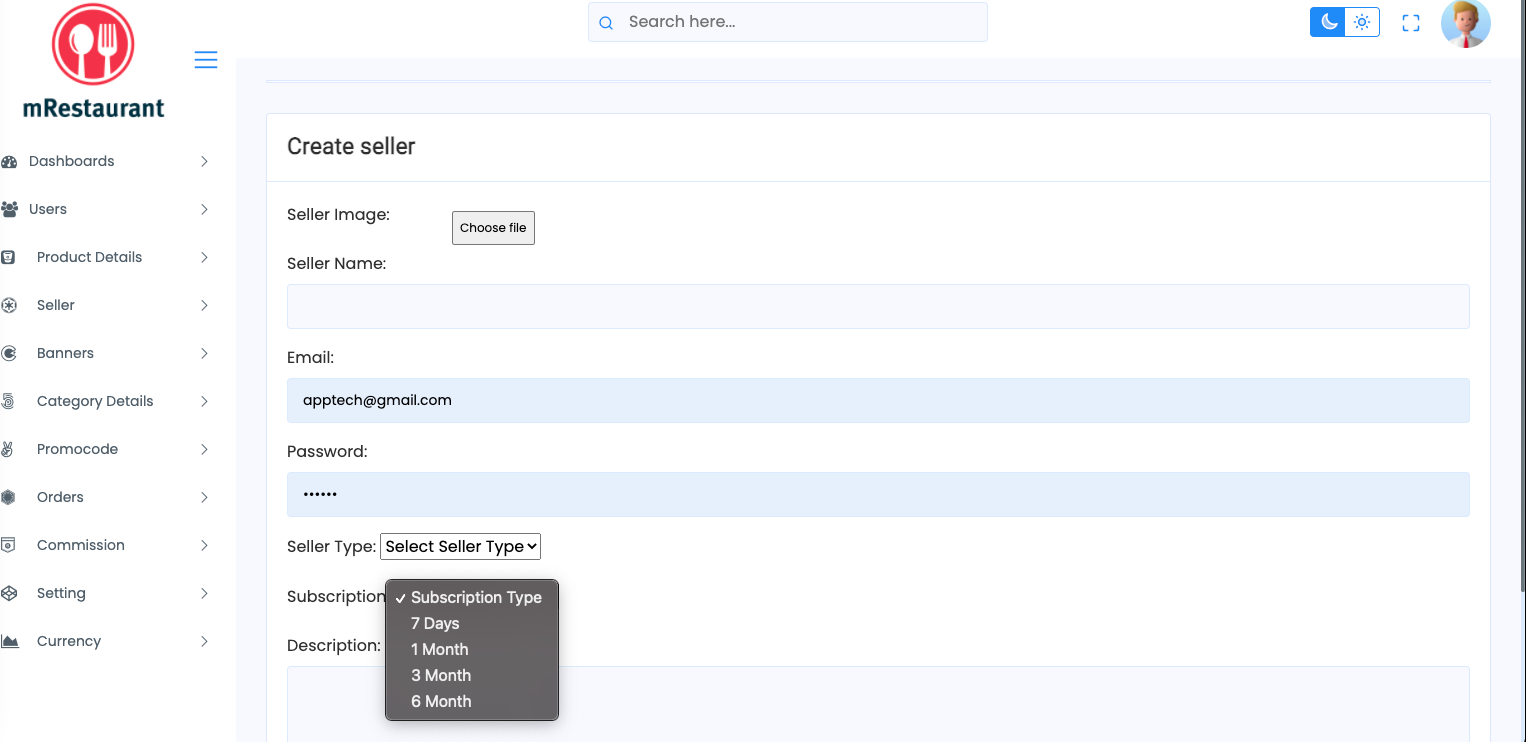The width and height of the screenshot is (1526, 742).
Task: Expand the Product Details chevron
Action: 204,257
